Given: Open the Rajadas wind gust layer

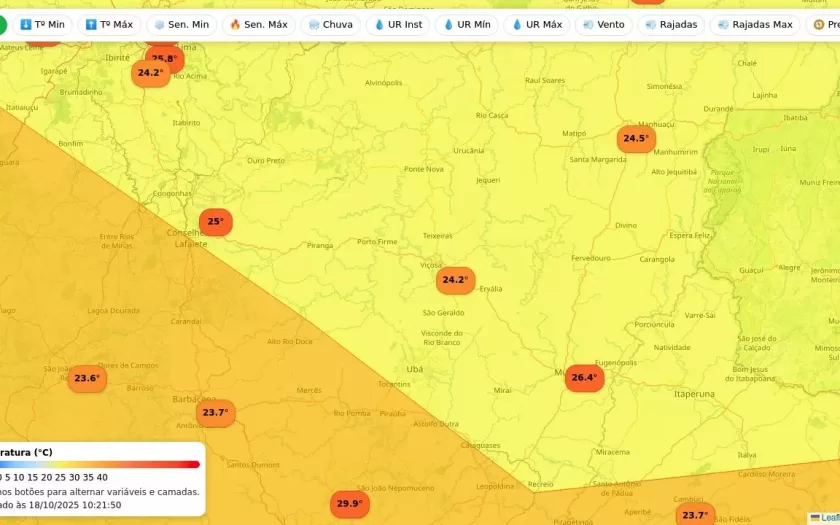Looking at the screenshot, I should coord(671,25).
